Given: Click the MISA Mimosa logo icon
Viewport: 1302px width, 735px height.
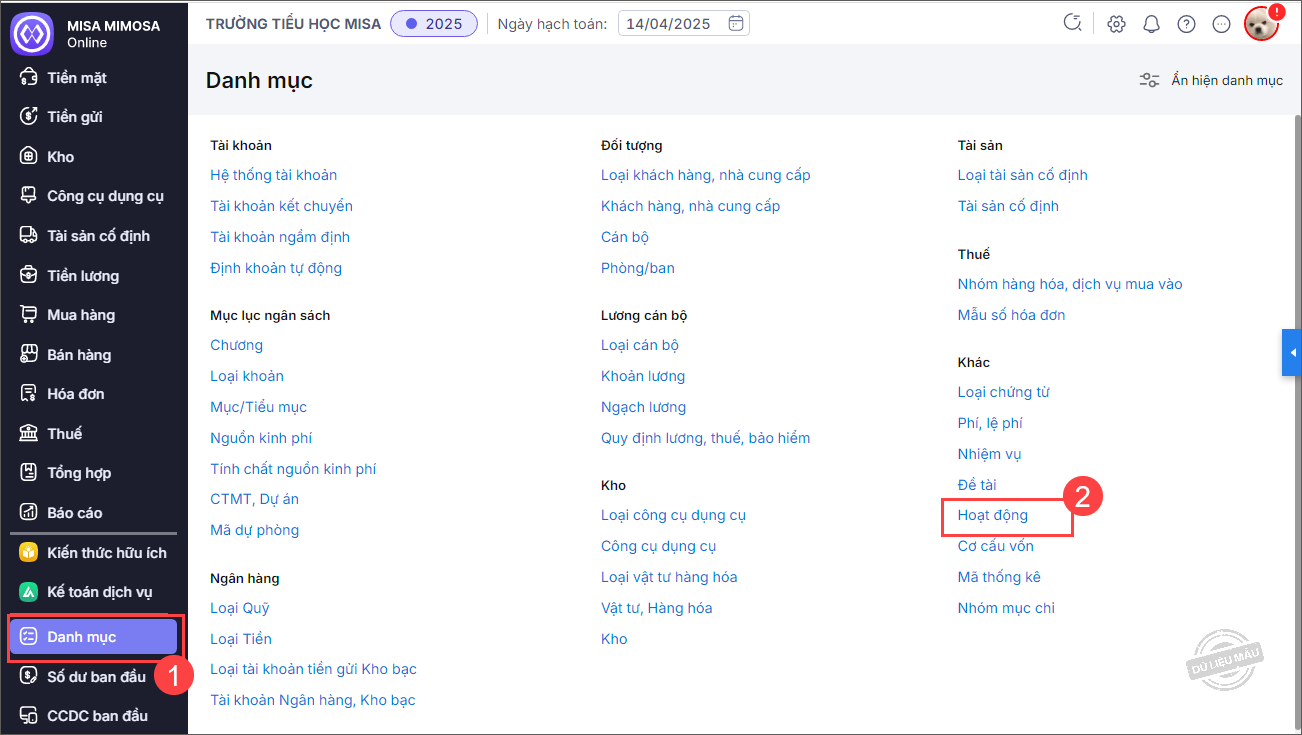Looking at the screenshot, I should (x=31, y=33).
